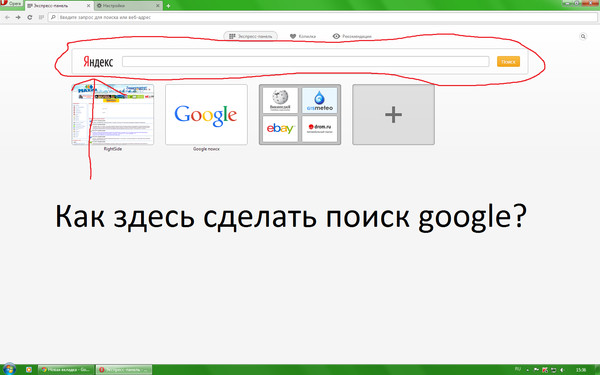The width and height of the screenshot is (600, 375).
Task: Click the magnifier icon at top right of the page
Action: pyautogui.click(x=583, y=36)
